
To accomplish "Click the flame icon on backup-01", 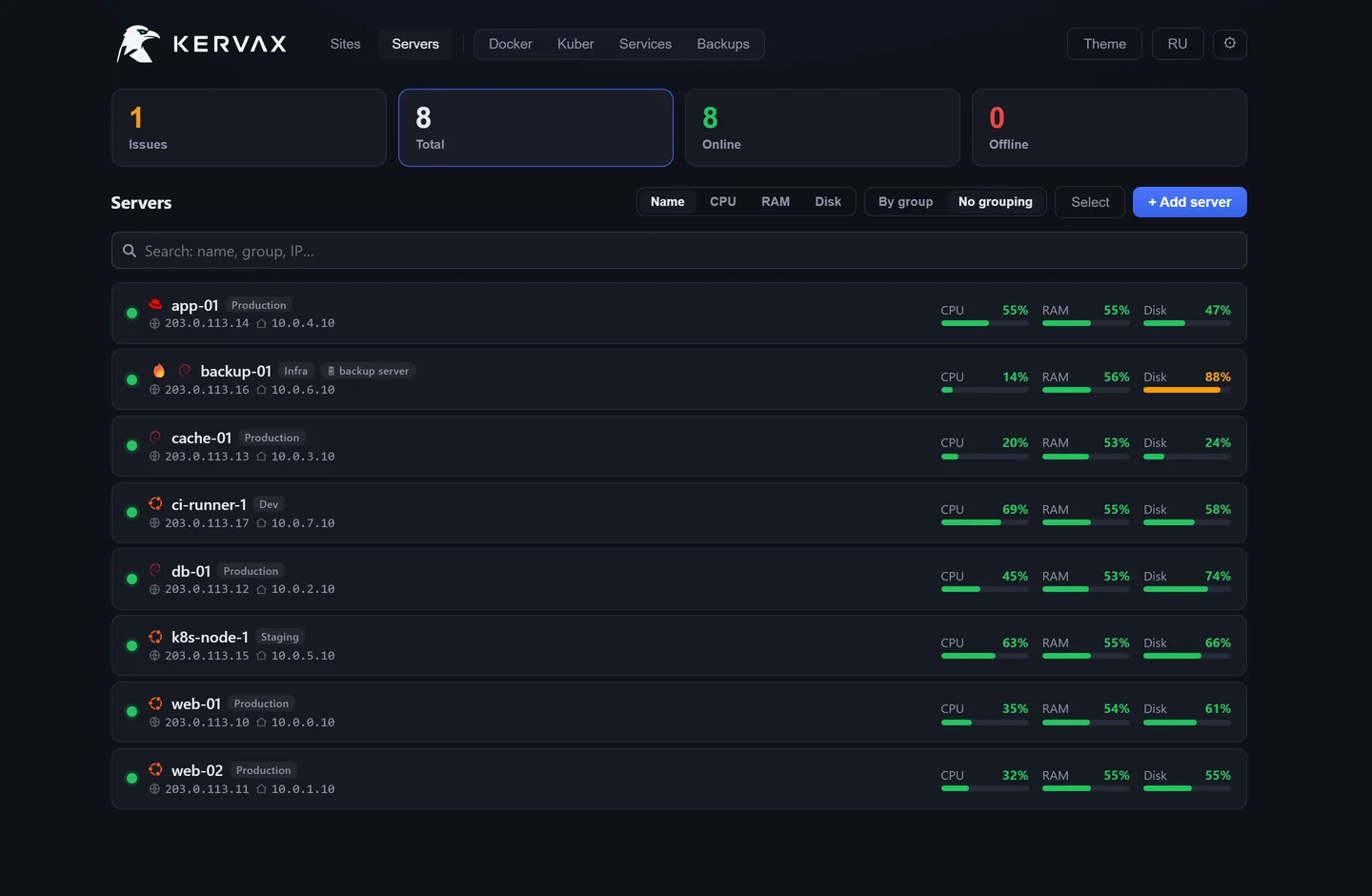I will point(159,371).
